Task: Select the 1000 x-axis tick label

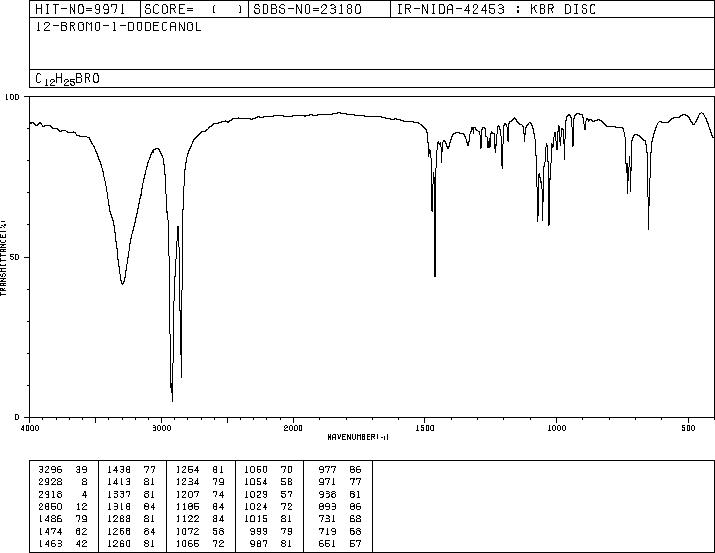Action: [556, 428]
